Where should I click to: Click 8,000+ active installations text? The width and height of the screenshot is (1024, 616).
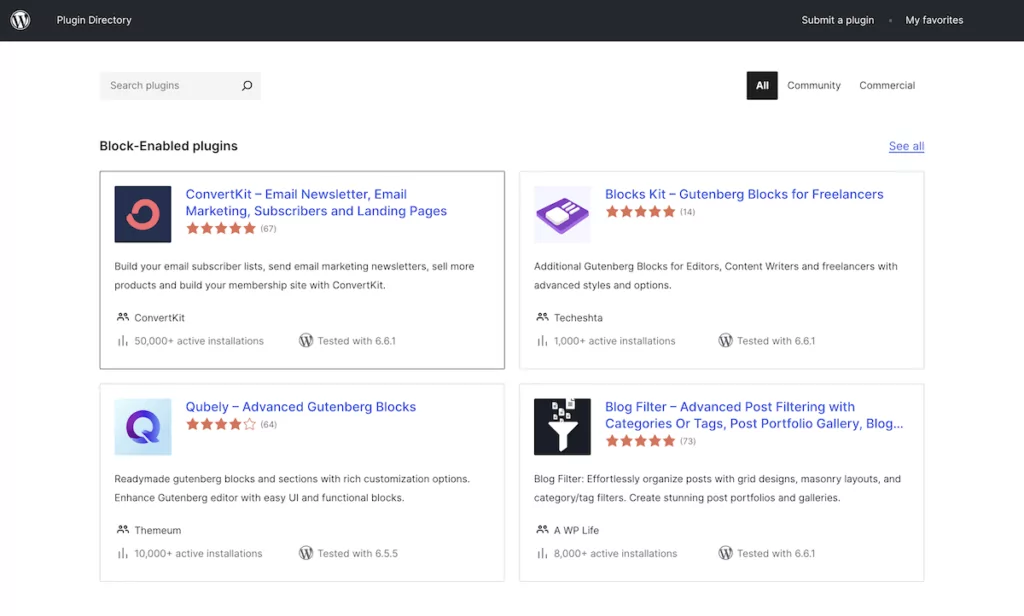pos(615,553)
